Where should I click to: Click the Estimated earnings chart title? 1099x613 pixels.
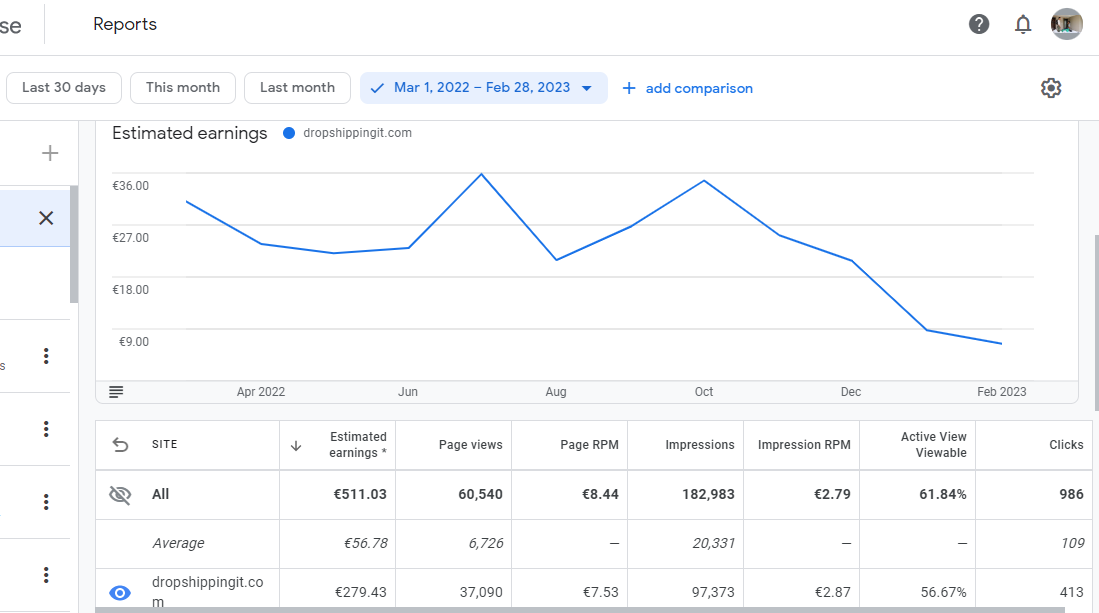[x=189, y=133]
